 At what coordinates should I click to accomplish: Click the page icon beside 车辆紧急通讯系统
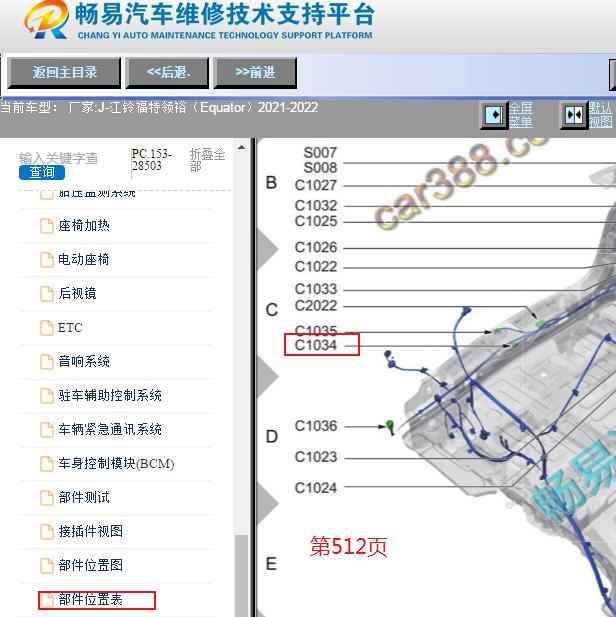[x=47, y=430]
